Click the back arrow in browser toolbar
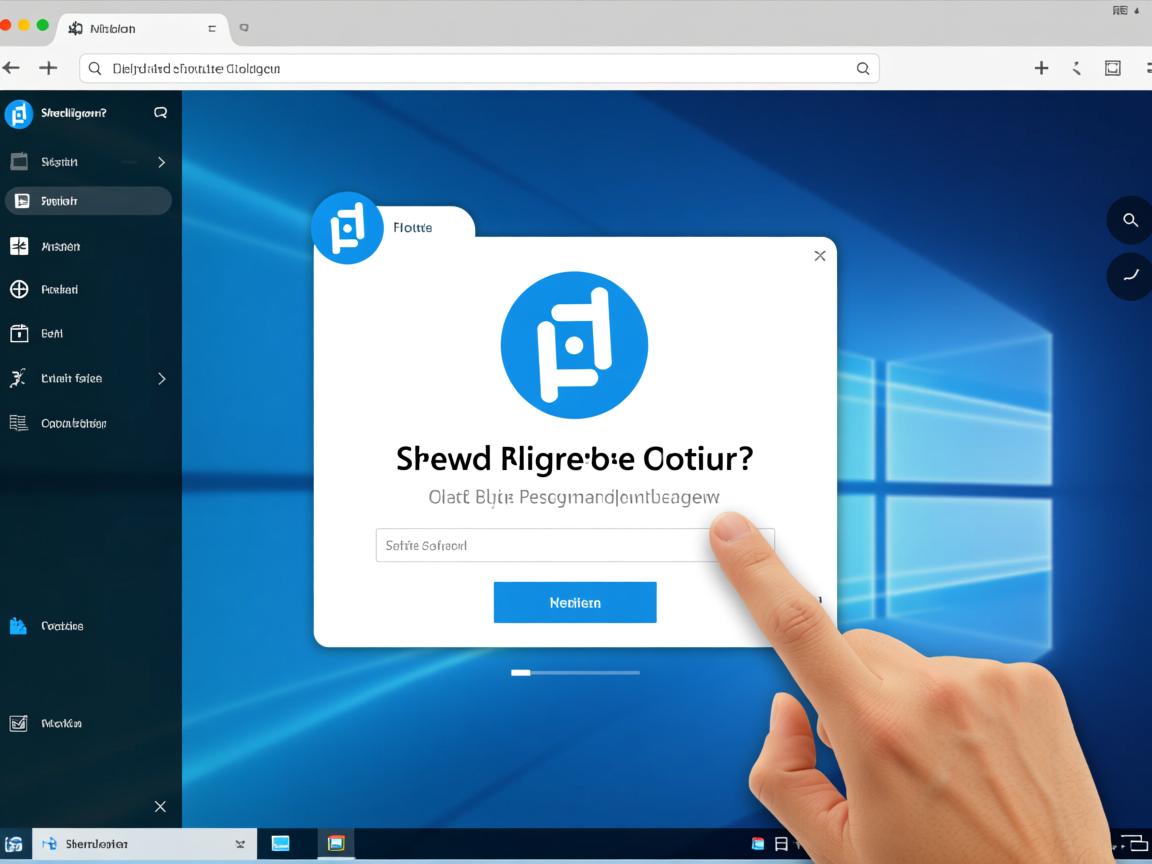The image size is (1152, 864). (x=11, y=68)
